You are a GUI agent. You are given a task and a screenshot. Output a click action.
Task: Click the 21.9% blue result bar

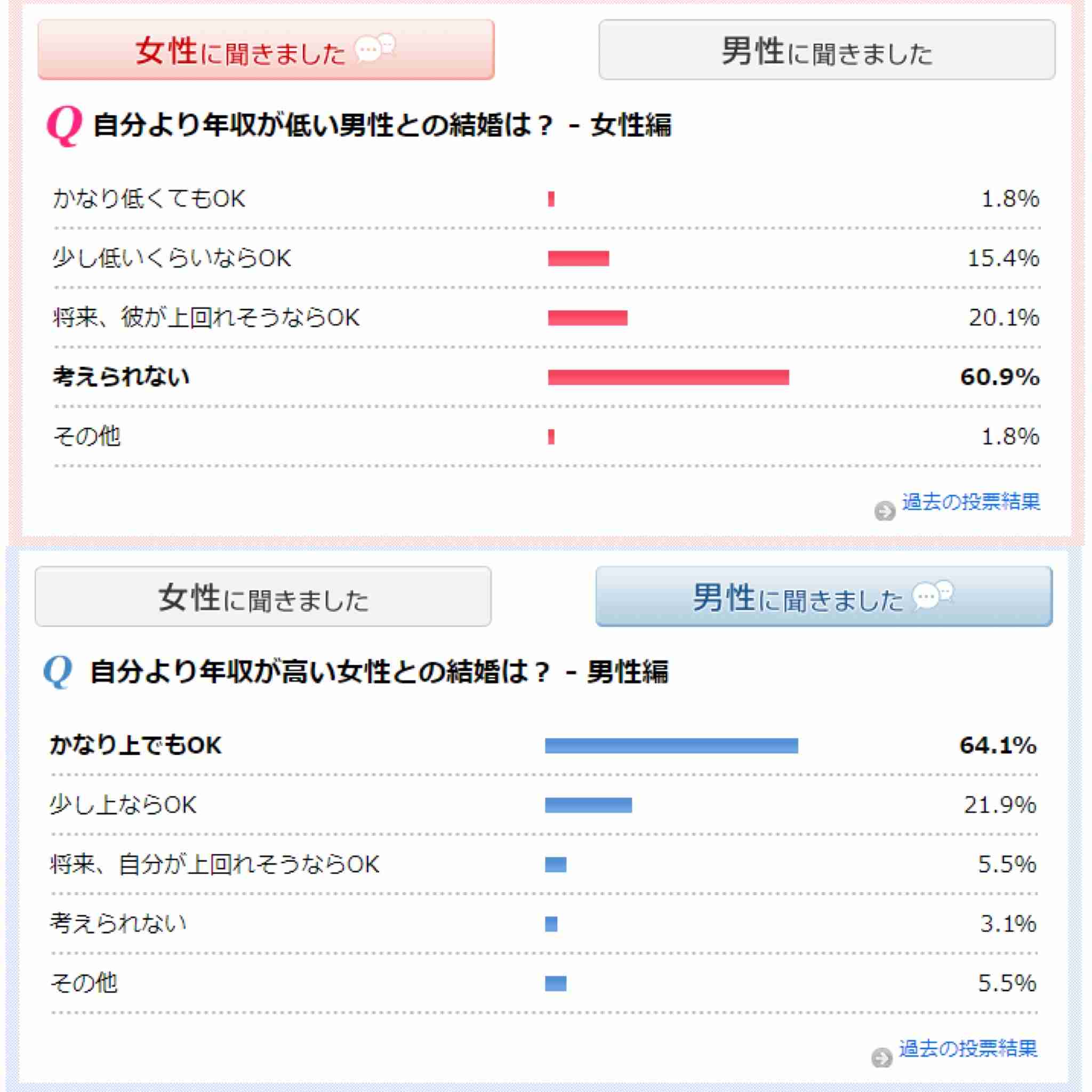click(589, 805)
